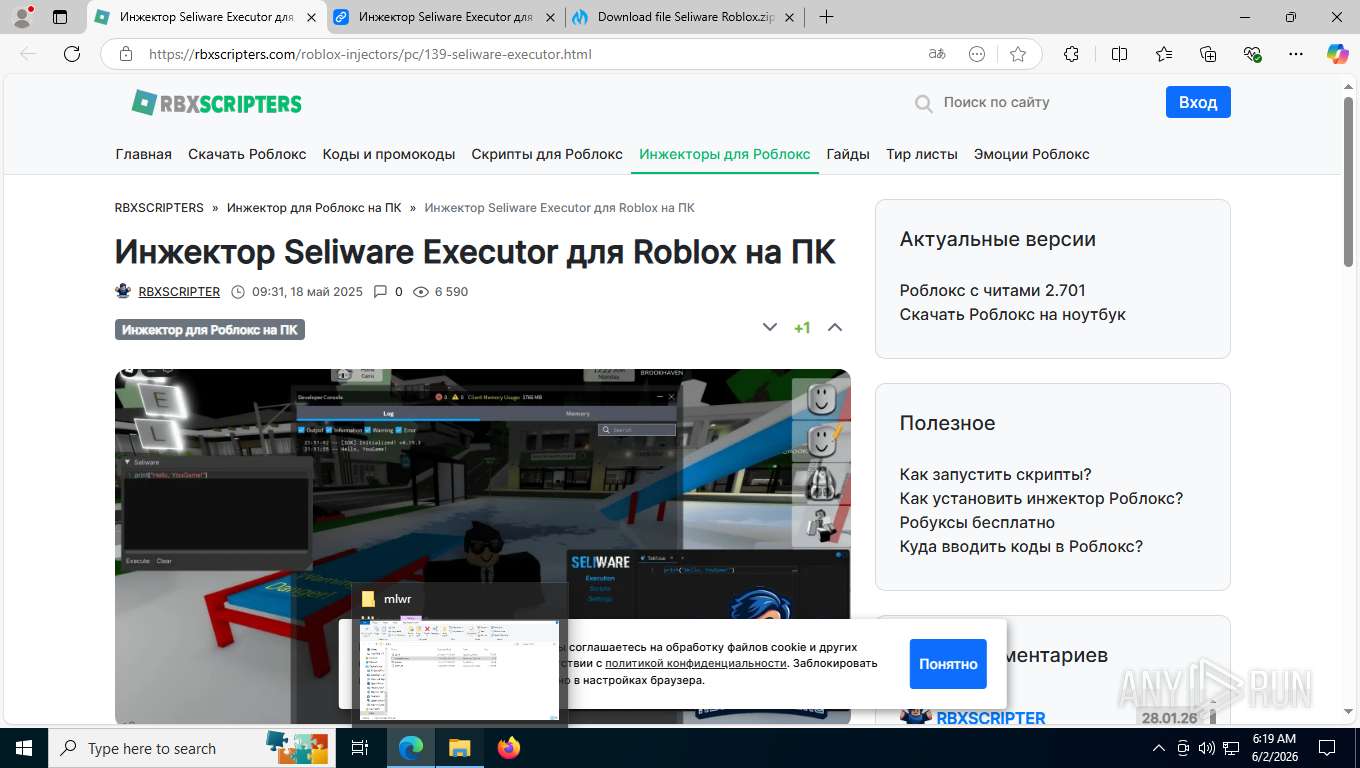This screenshot has width=1360, height=768.
Task: Click the Windows taskbar search box
Action: (x=193, y=748)
